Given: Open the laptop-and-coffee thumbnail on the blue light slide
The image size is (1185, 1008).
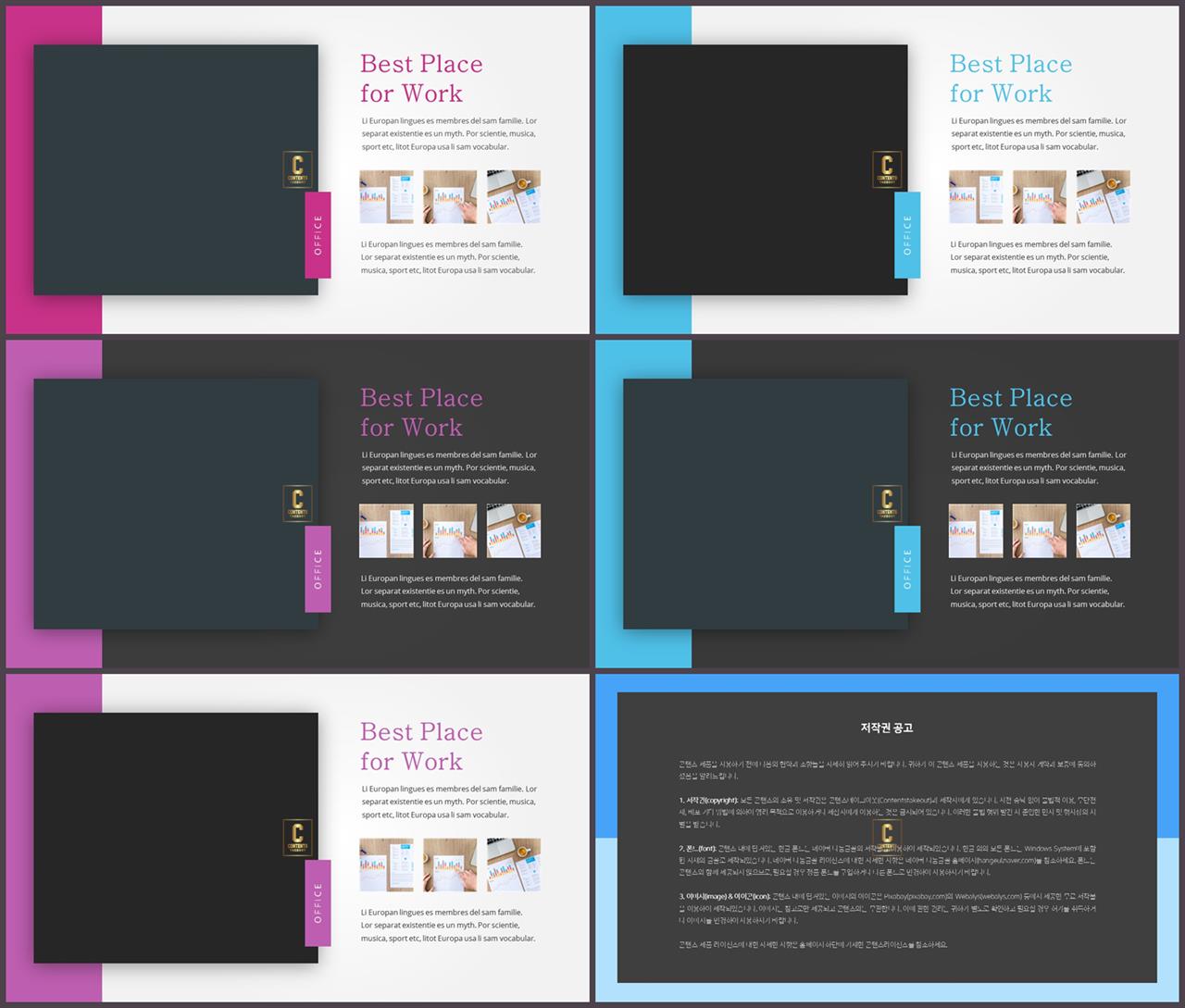Looking at the screenshot, I should pos(1104,196).
